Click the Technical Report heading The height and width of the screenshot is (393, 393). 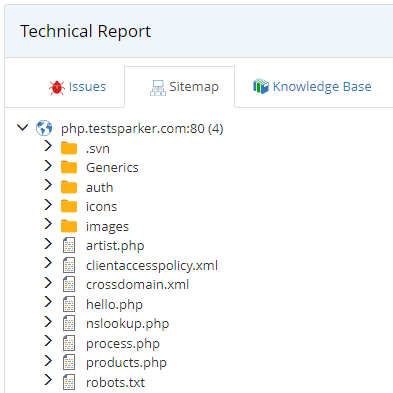point(85,32)
